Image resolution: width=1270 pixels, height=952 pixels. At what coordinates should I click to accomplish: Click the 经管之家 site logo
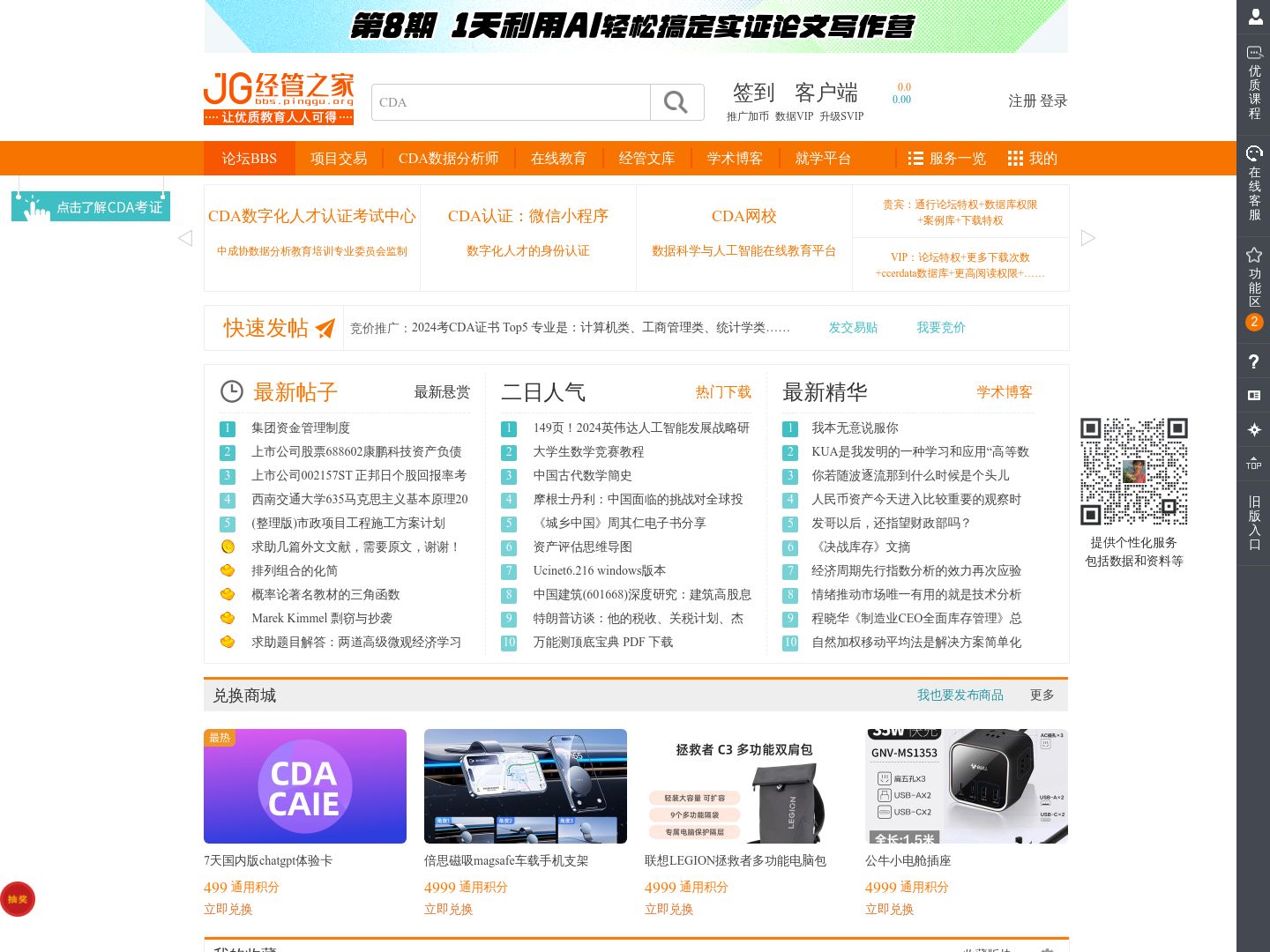[279, 99]
